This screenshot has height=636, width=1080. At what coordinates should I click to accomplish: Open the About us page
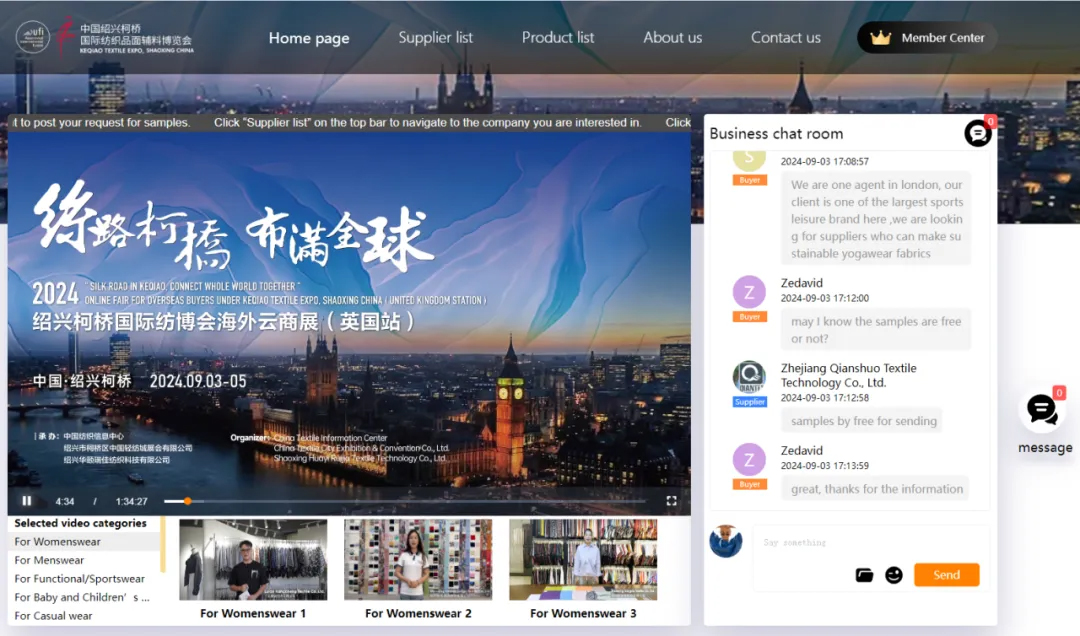tap(672, 38)
